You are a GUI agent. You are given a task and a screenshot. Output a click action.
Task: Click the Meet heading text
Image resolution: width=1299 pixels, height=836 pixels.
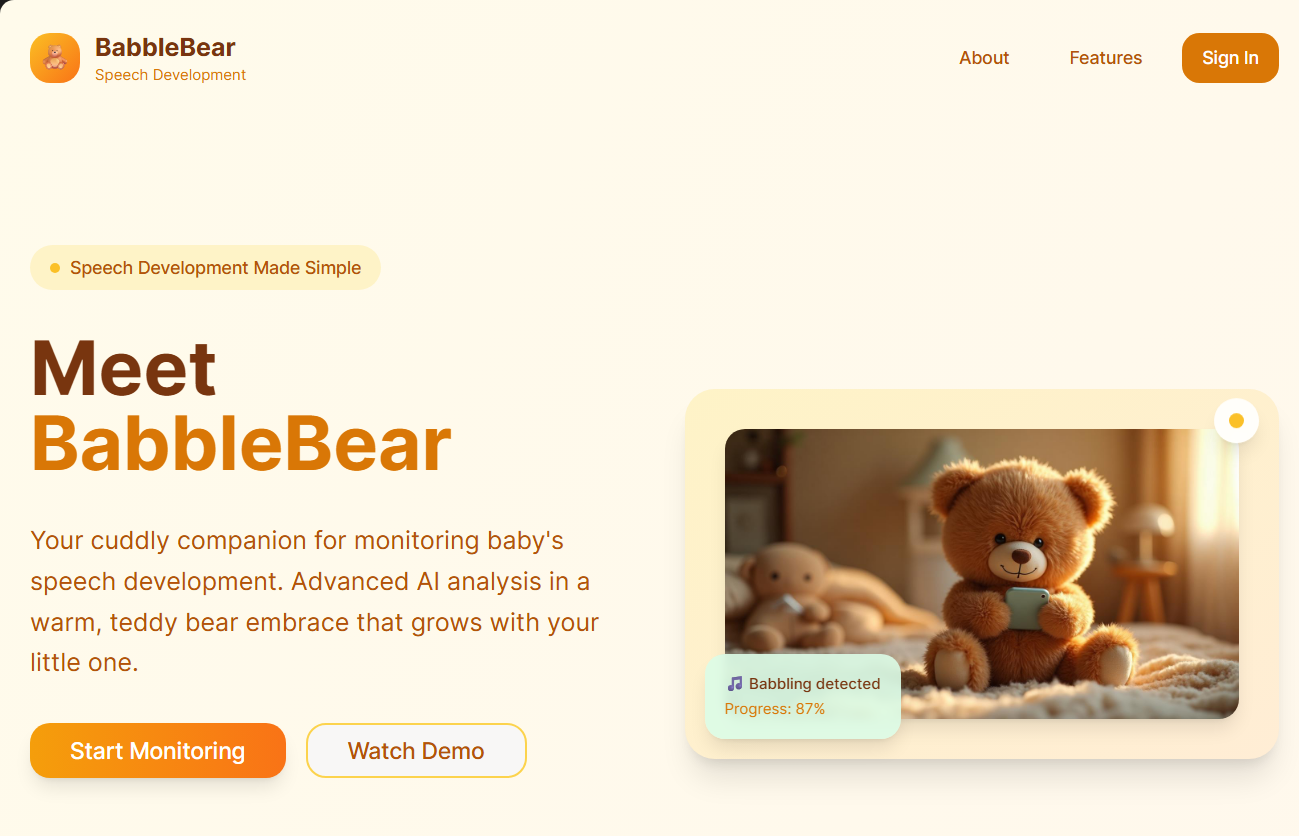click(x=124, y=368)
